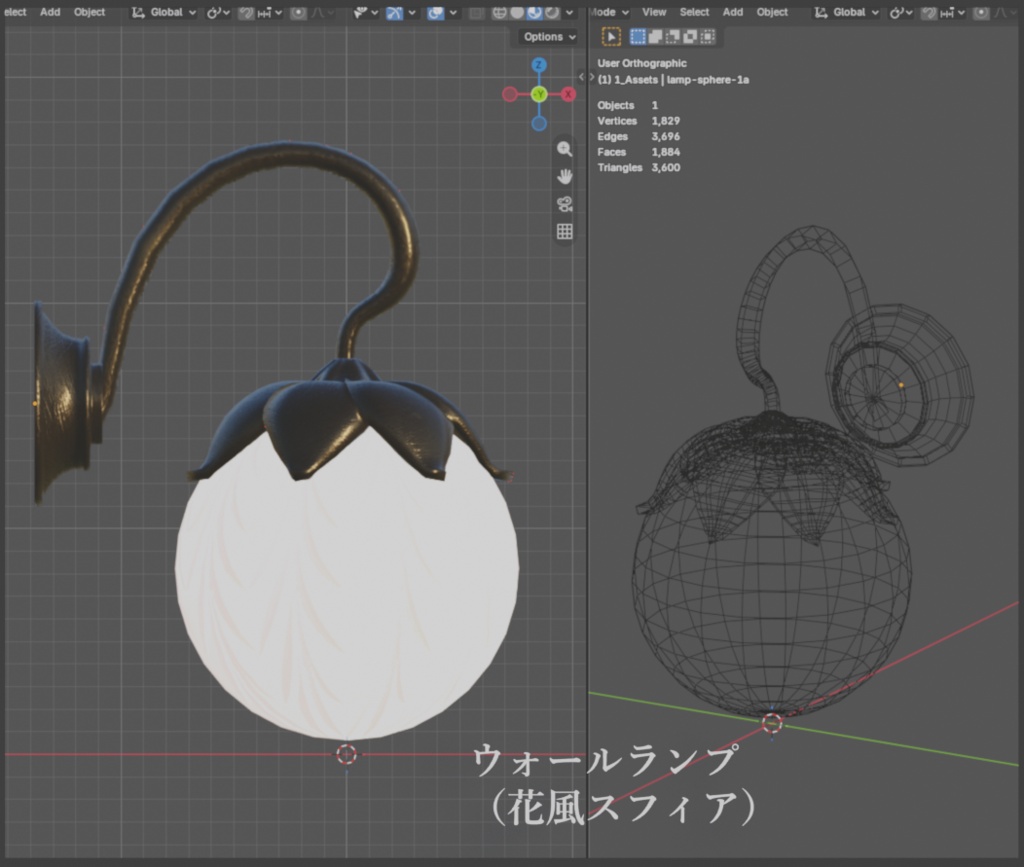Open Global orientation dropdown in right viewport
Screen dimensions: 1024x867
(x=846, y=12)
